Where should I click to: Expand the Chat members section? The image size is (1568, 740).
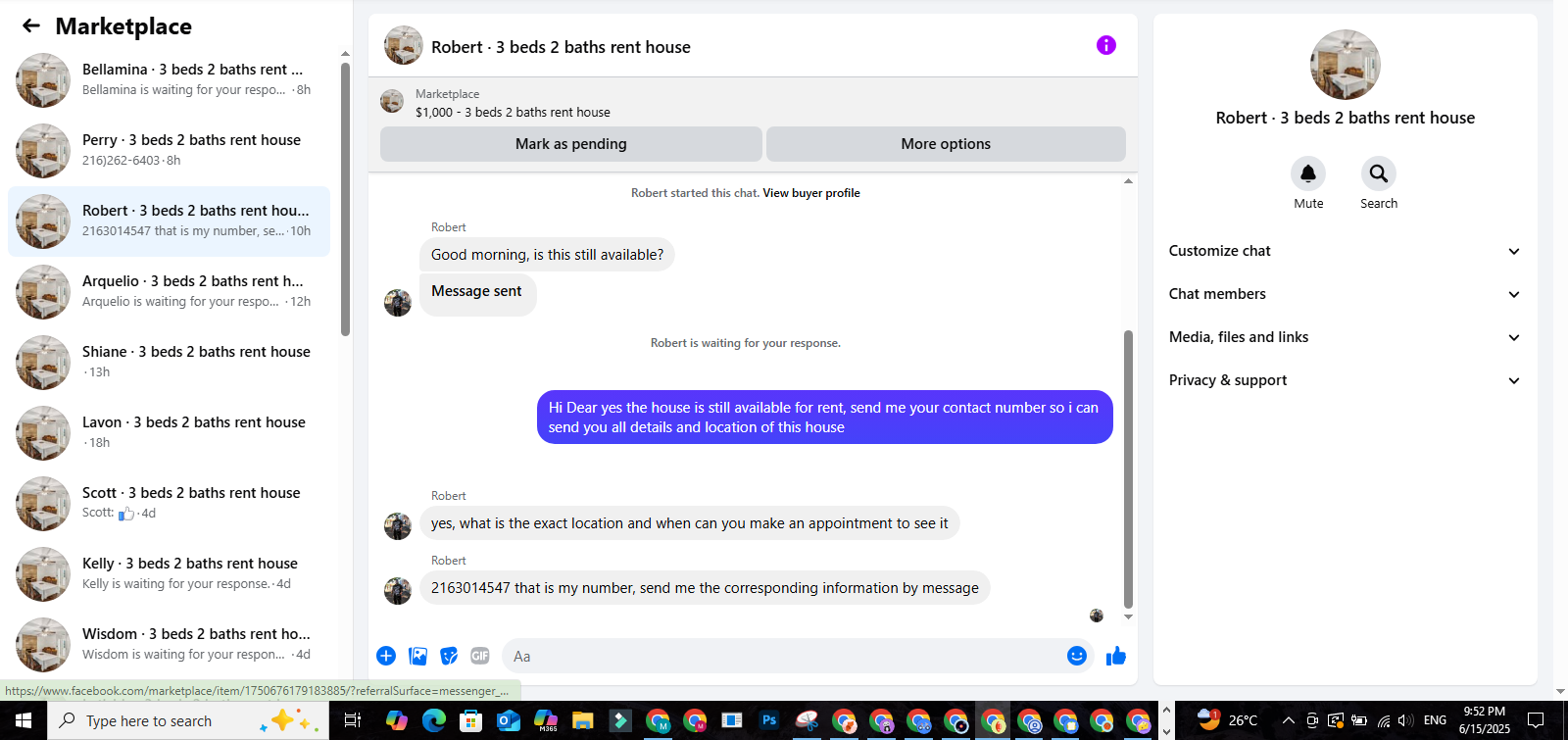click(1345, 294)
